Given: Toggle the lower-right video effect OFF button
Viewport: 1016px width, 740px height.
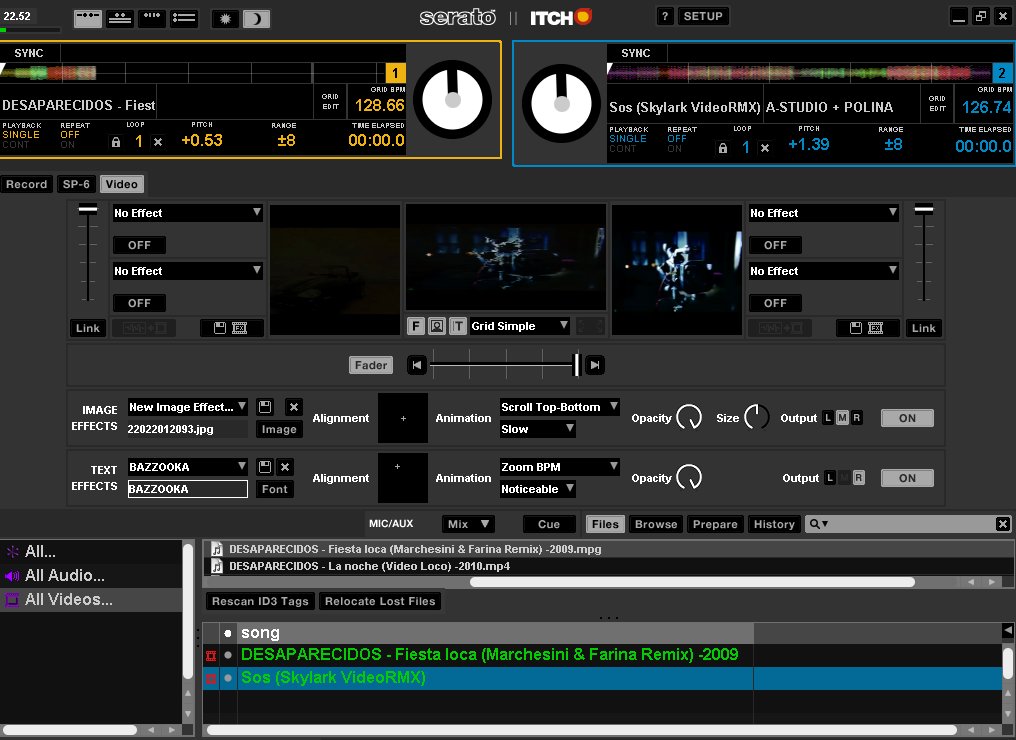Looking at the screenshot, I should [775, 303].
